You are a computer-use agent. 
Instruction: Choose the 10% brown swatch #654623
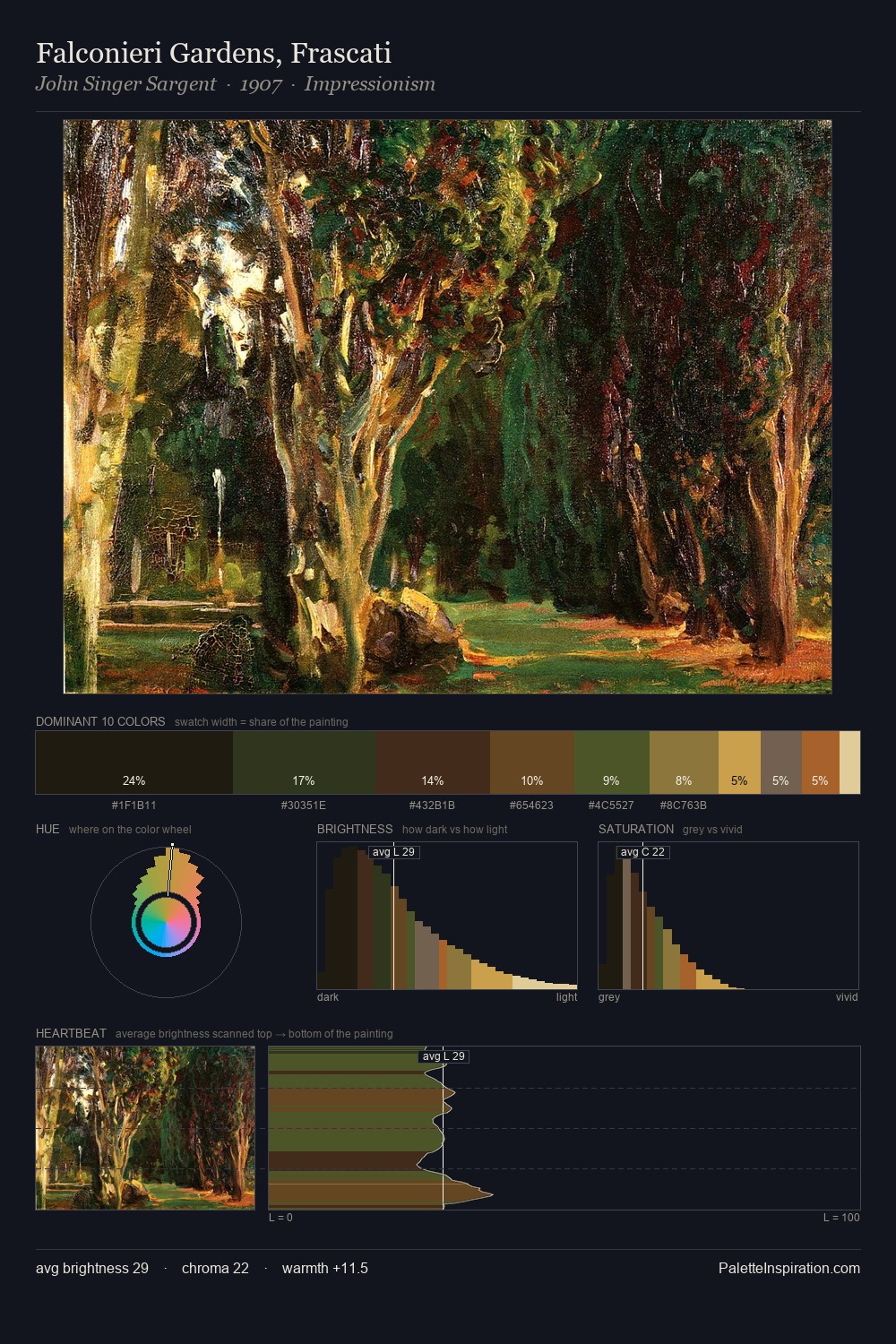click(532, 762)
